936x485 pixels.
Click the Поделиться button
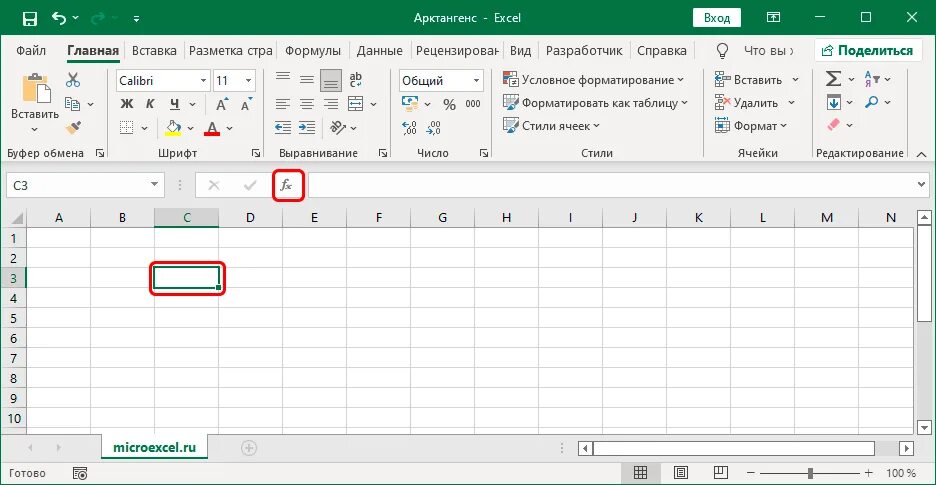click(x=867, y=51)
